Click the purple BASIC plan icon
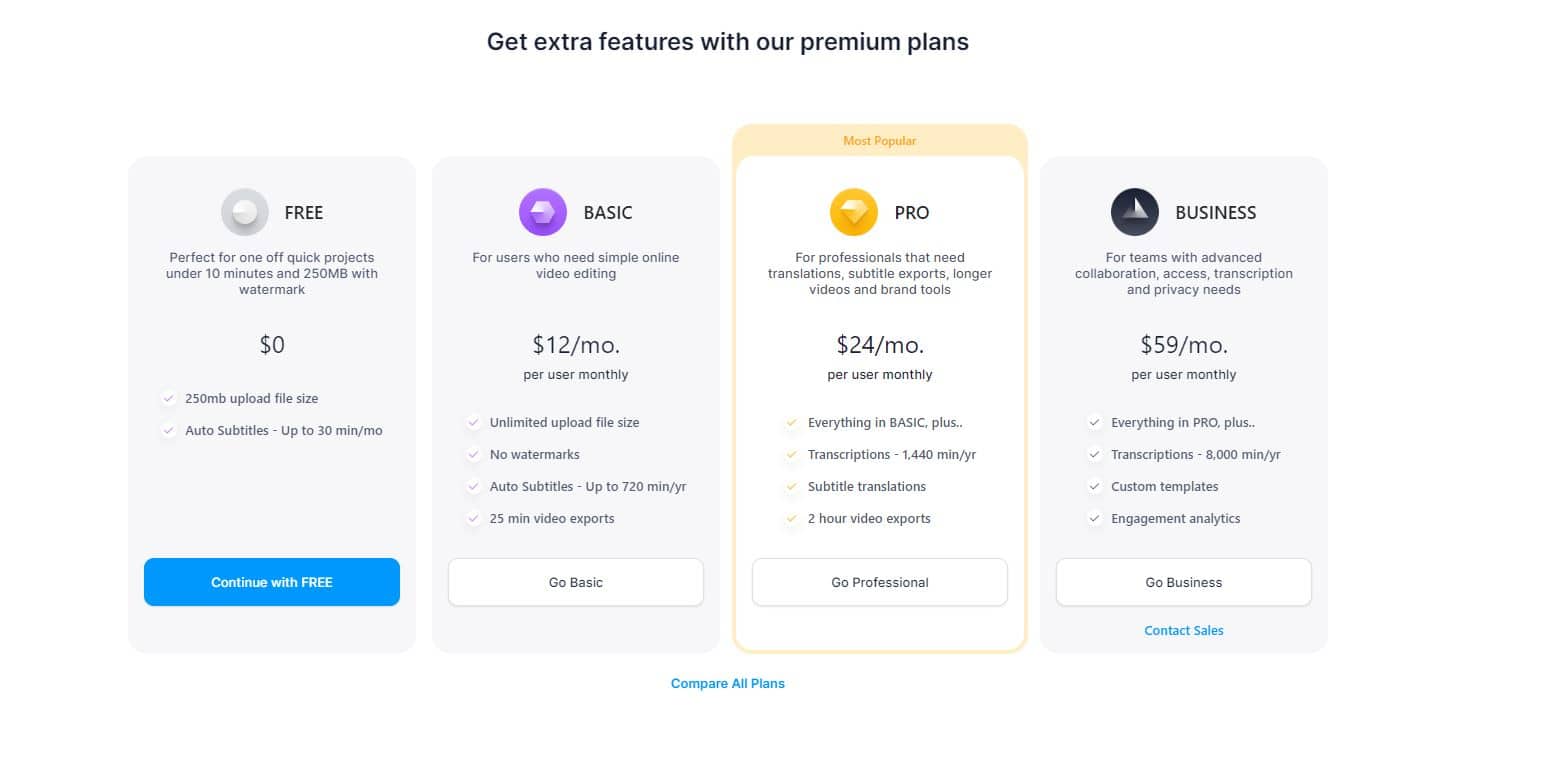Image resolution: width=1567 pixels, height=771 pixels. 543,212
